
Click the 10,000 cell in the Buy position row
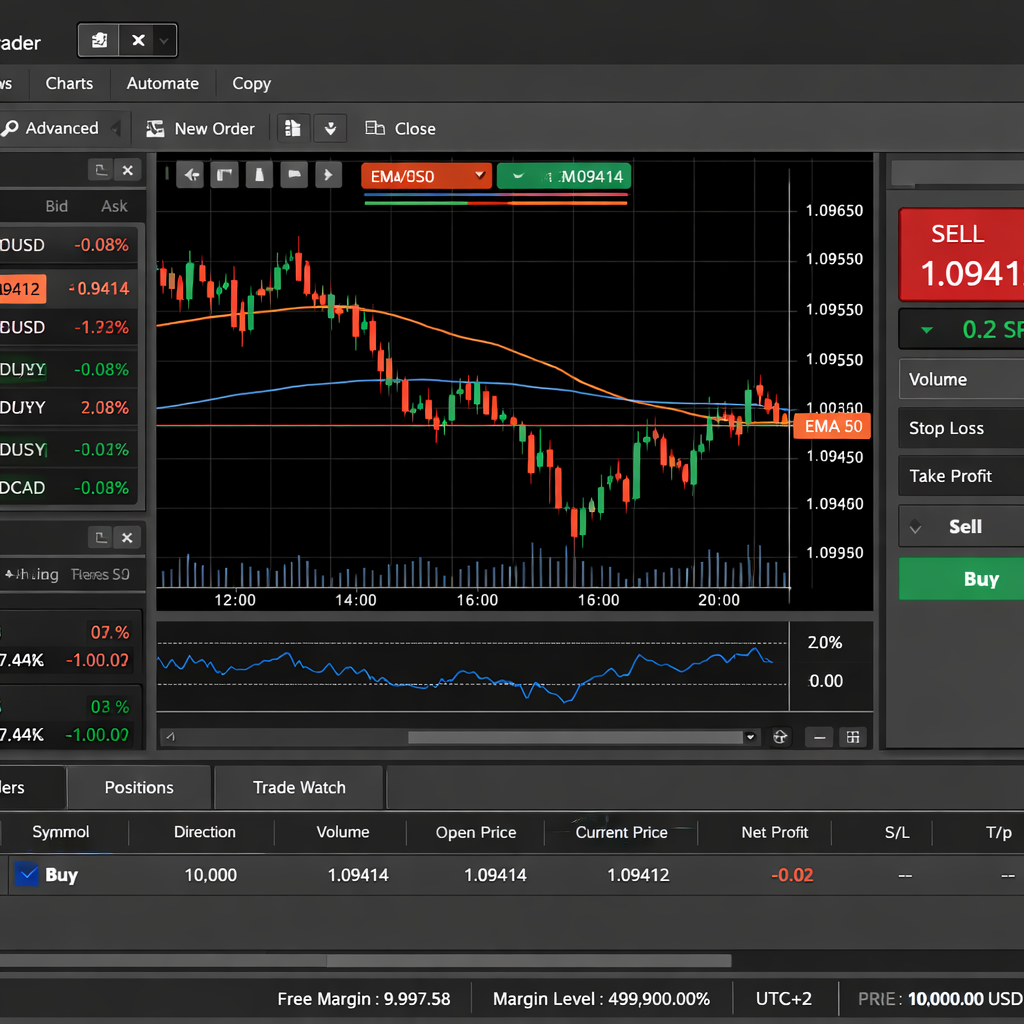pos(211,875)
